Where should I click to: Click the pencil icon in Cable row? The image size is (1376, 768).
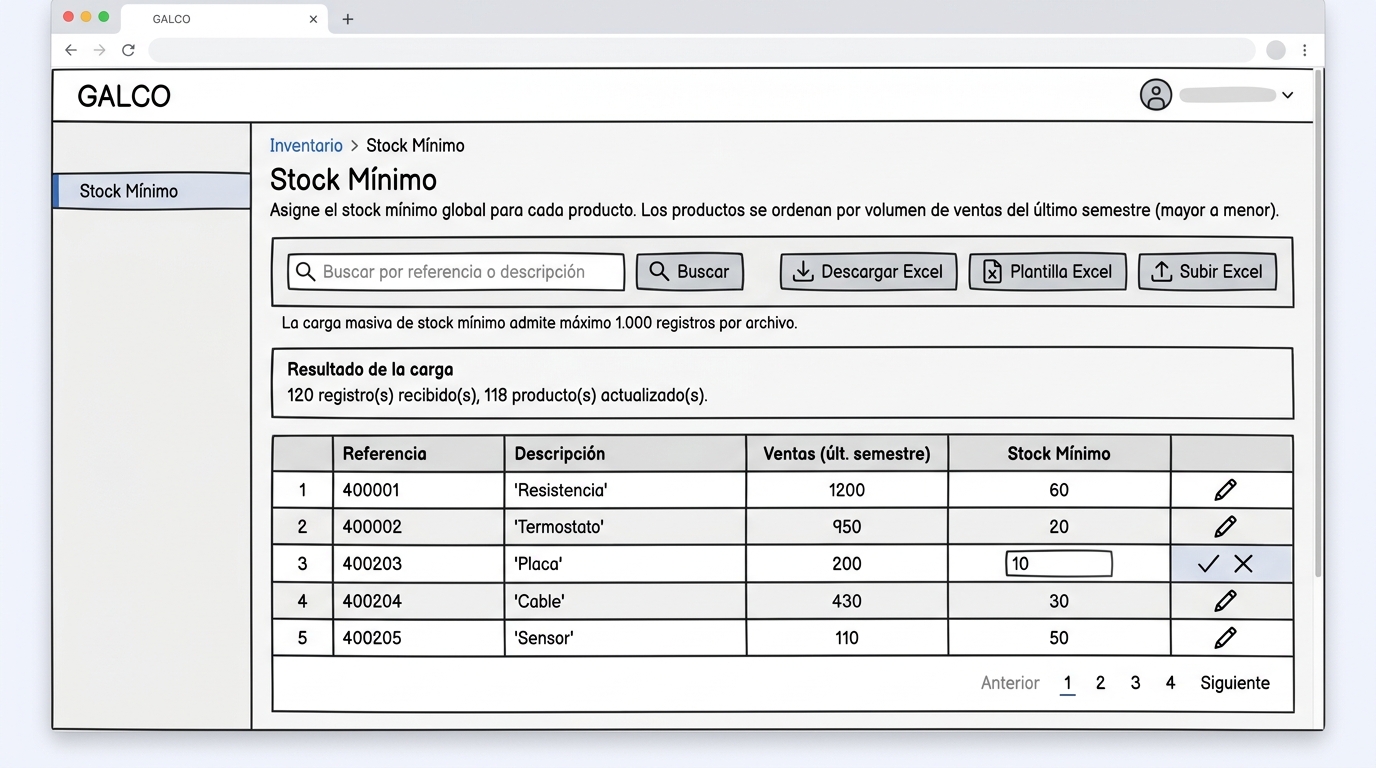1225,601
